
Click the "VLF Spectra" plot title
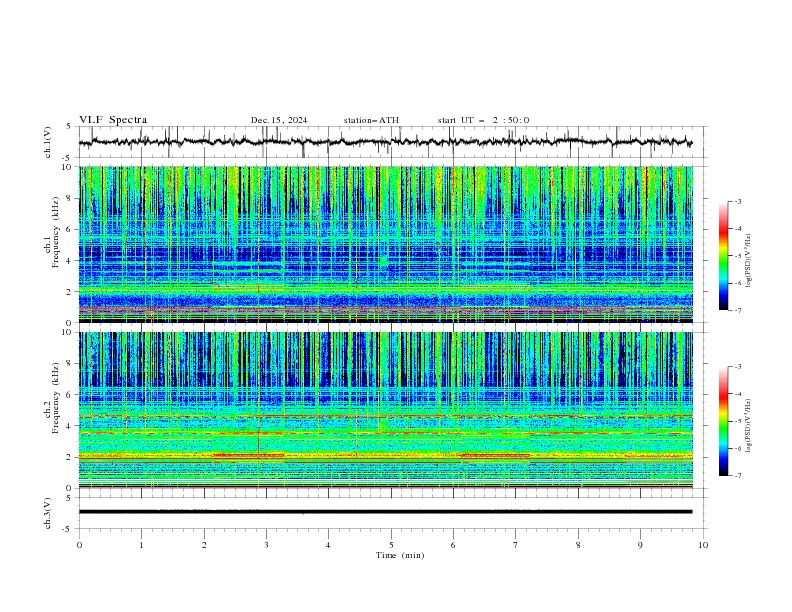pos(113,120)
